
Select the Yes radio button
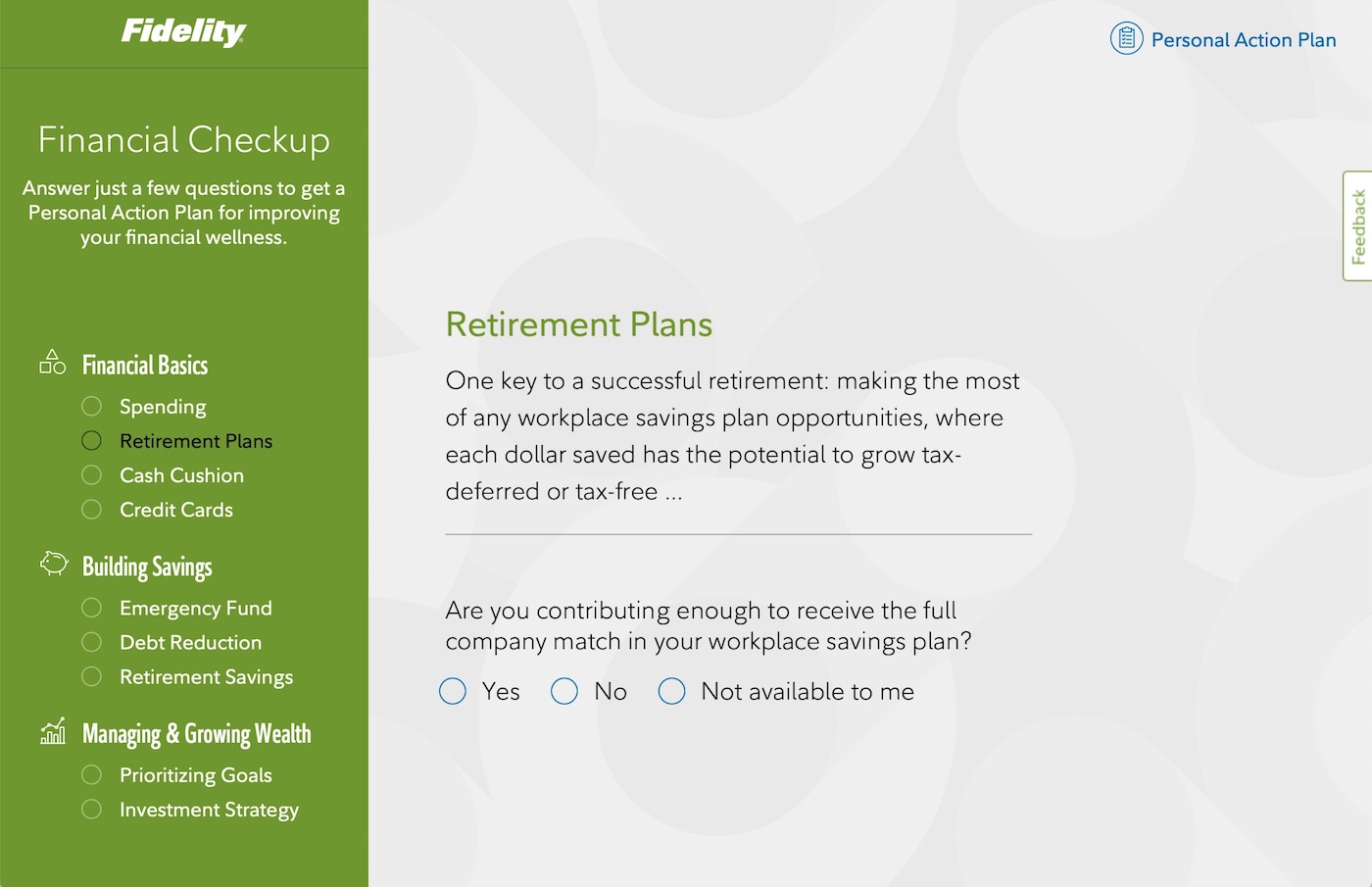pos(453,691)
